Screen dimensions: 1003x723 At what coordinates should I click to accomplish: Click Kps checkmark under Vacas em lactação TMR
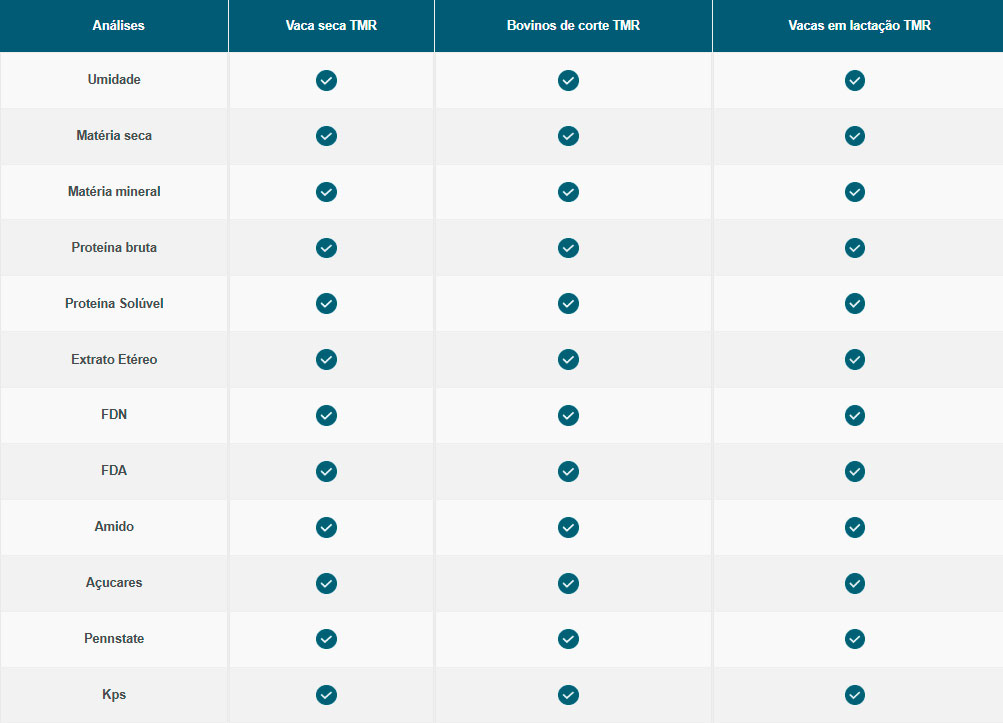[855, 695]
